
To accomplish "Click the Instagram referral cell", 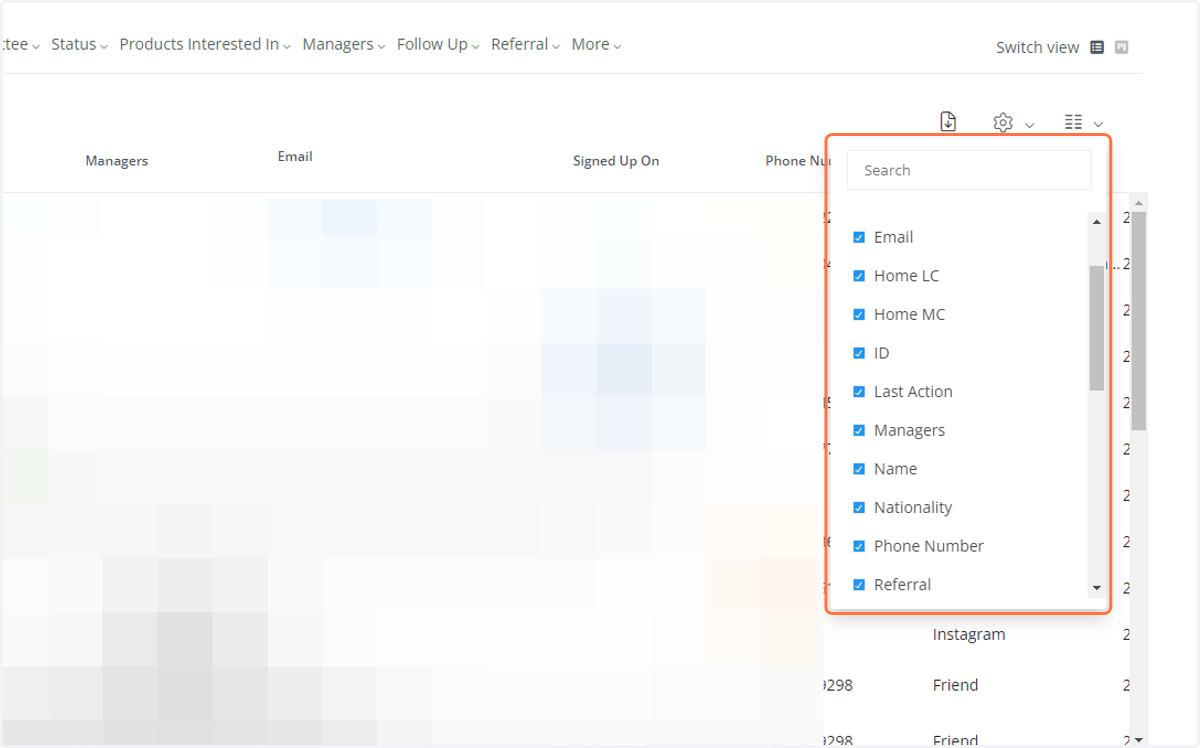I will [x=969, y=634].
